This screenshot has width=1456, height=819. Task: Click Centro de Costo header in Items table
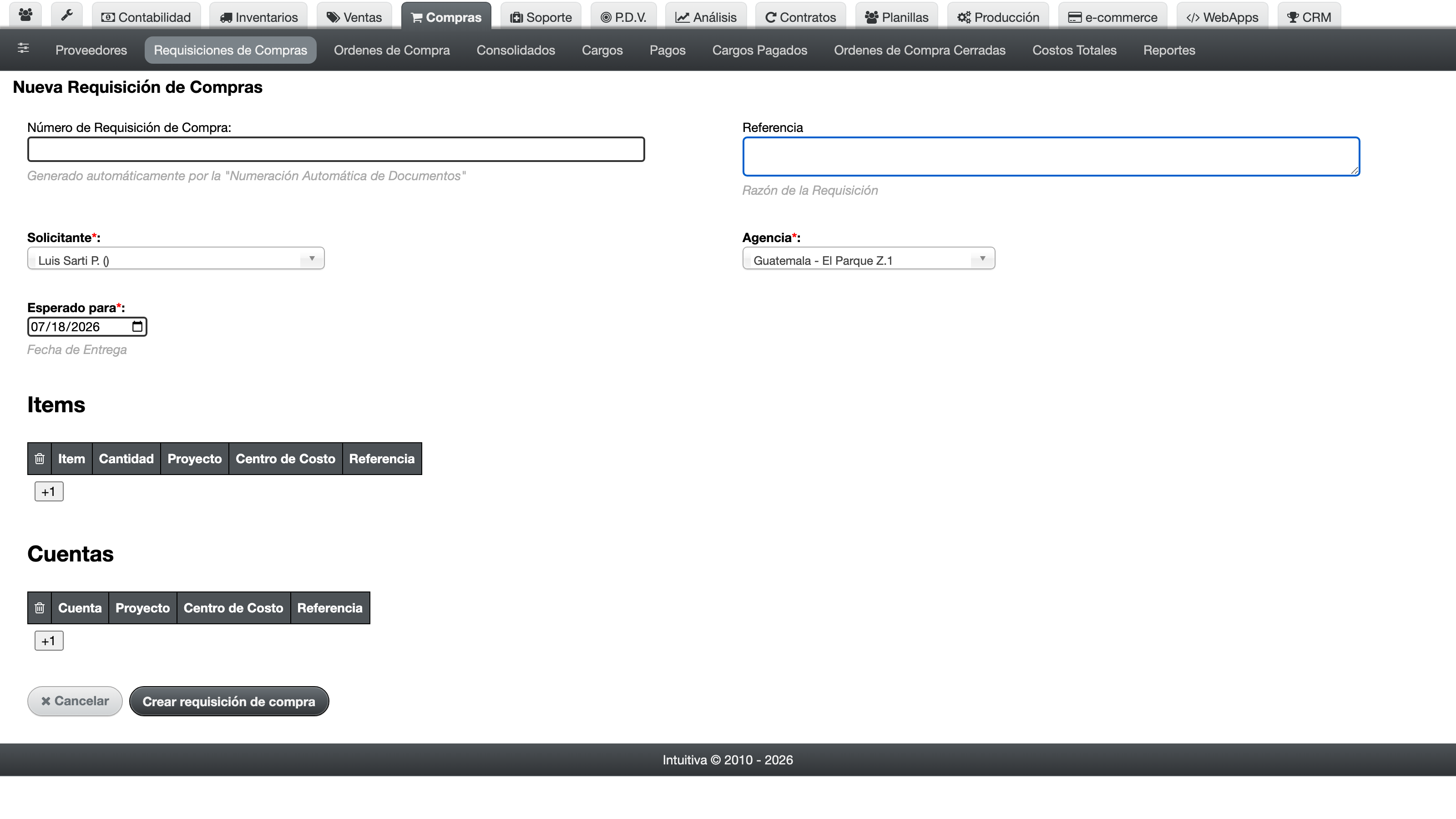tap(285, 458)
